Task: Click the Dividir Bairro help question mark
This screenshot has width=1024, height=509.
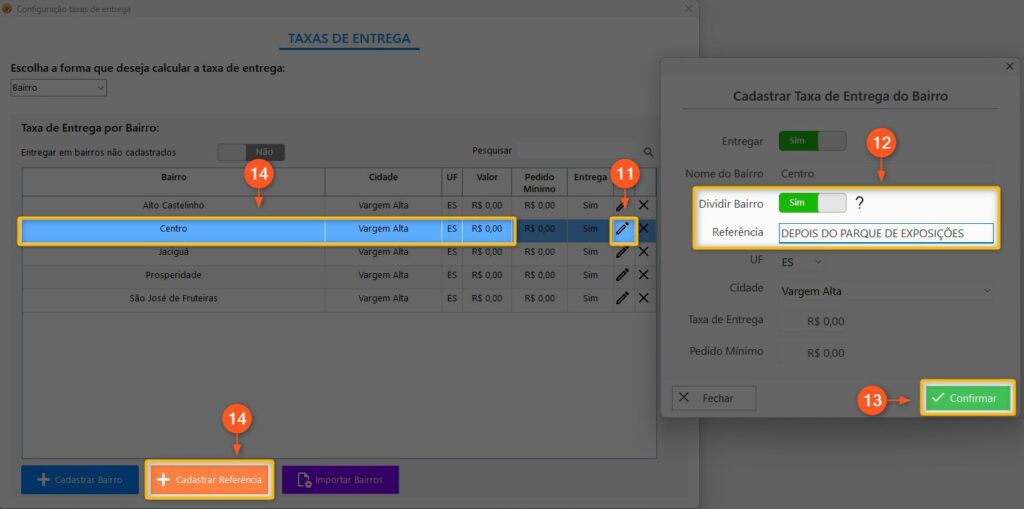Action: [859, 203]
